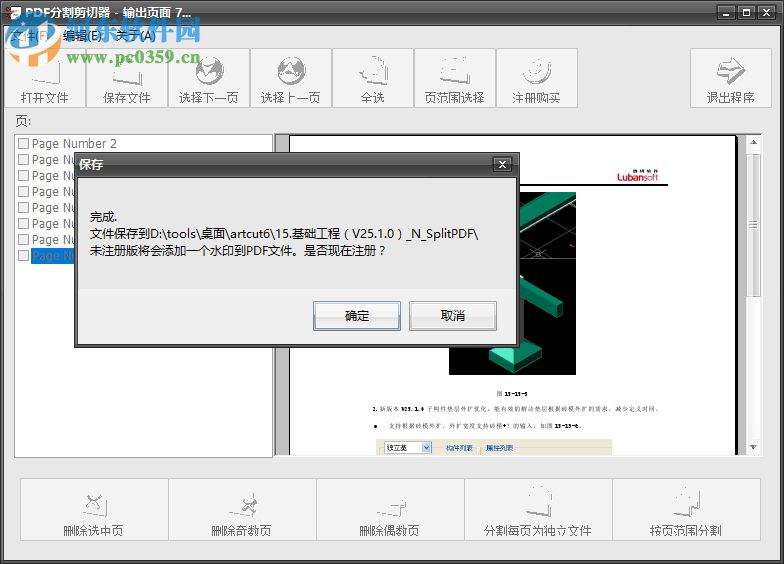This screenshot has width=784, height=564.
Task: Open 注册购买 register and buy
Action: pyautogui.click(x=537, y=78)
